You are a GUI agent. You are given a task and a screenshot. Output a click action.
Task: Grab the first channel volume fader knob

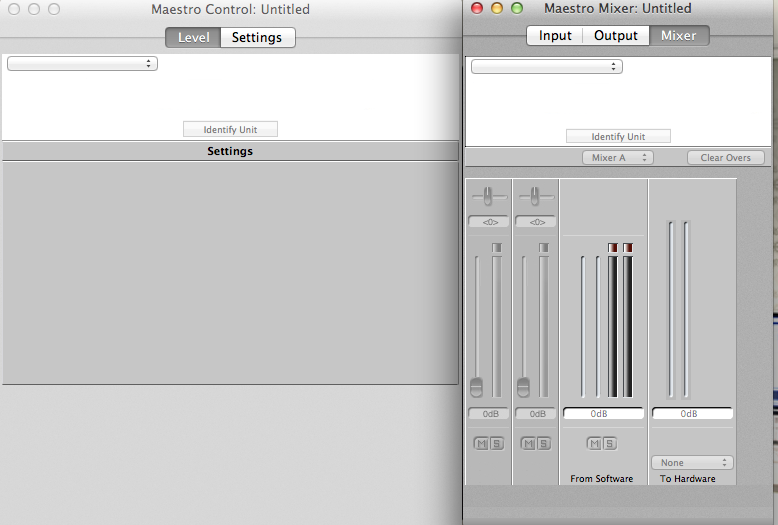pyautogui.click(x=476, y=388)
